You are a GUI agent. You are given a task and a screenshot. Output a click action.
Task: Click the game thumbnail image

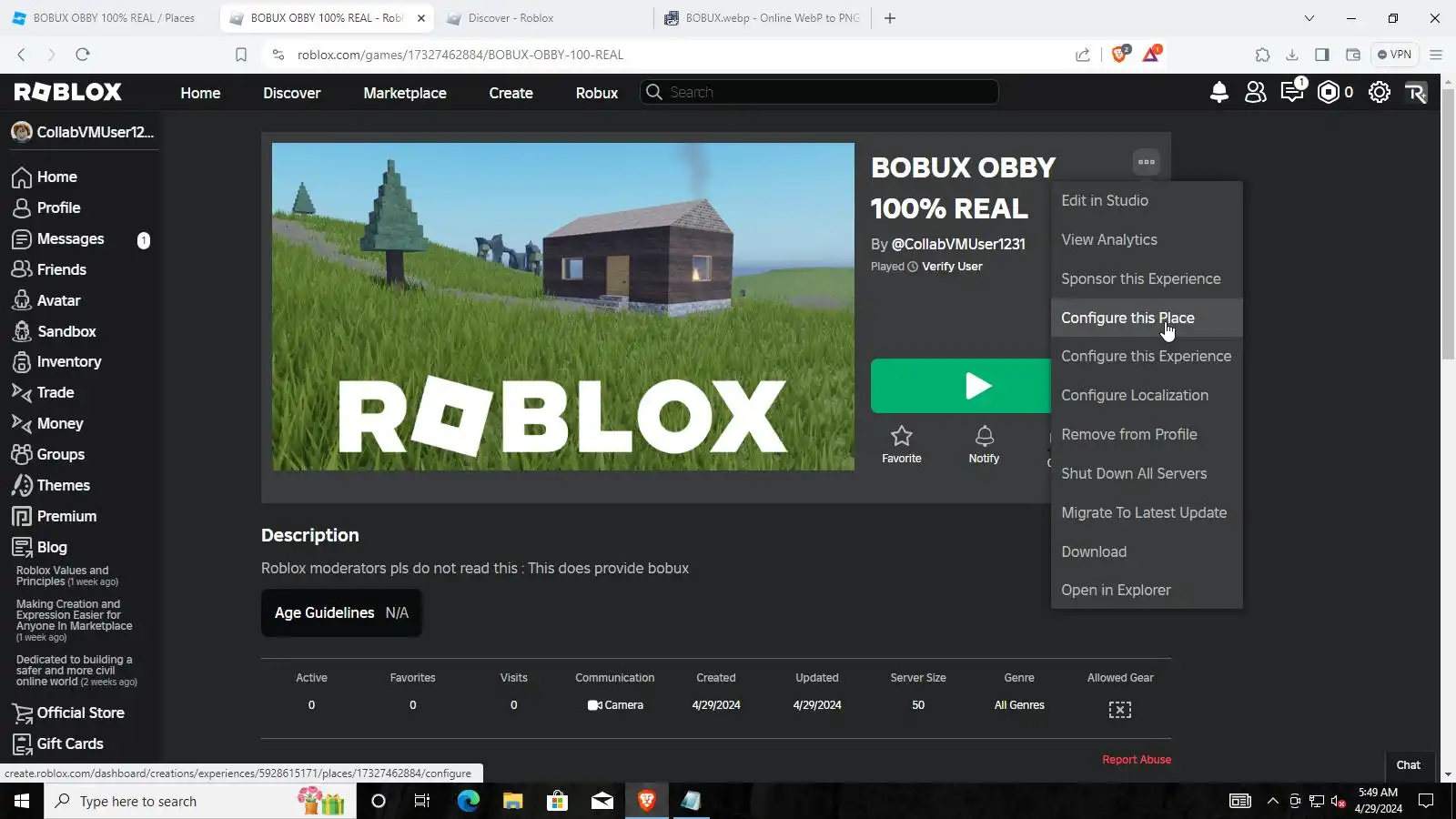[563, 307]
